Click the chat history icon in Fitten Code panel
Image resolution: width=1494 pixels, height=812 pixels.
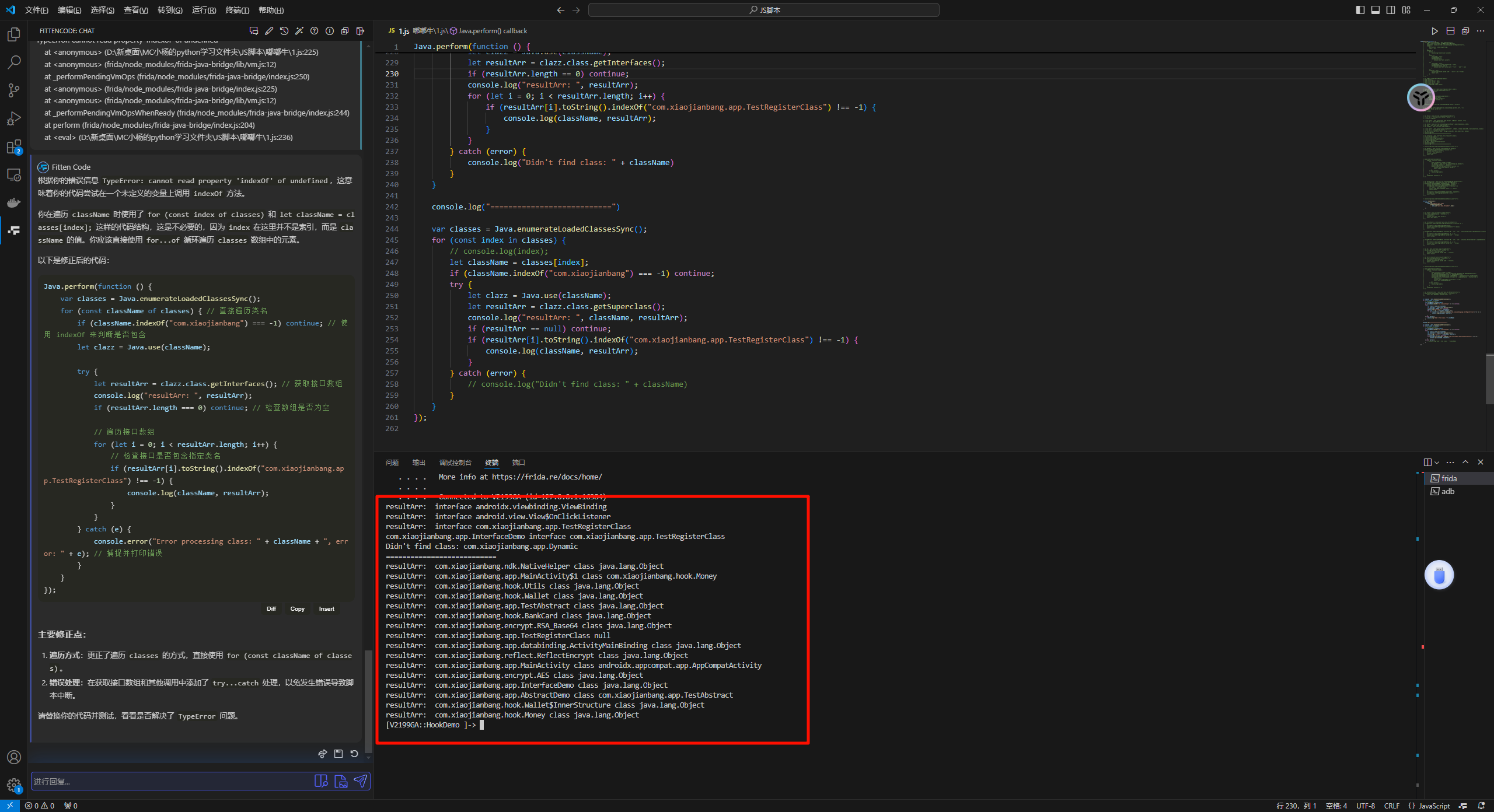tap(284, 31)
